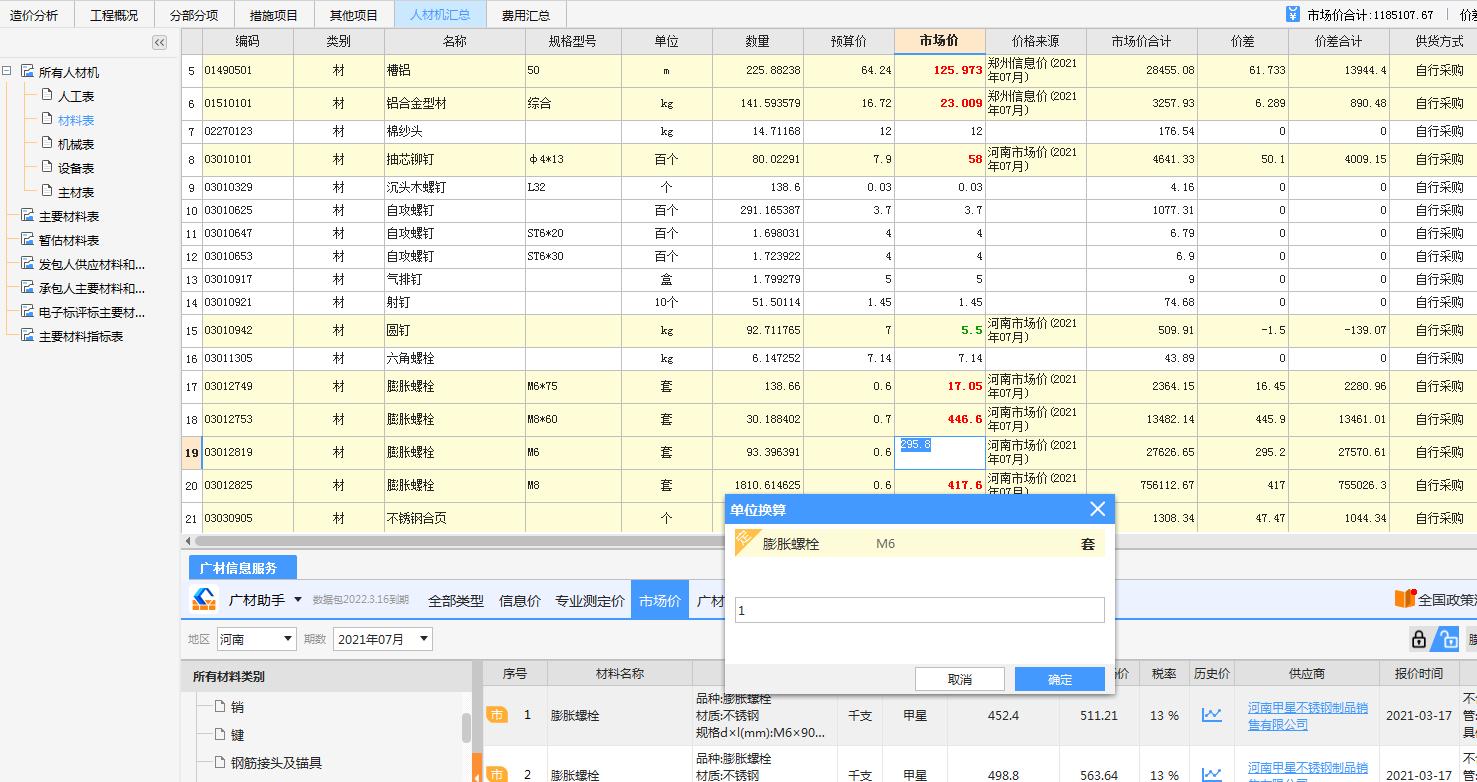
Task: Switch to 分部分项 tab
Action: point(194,15)
